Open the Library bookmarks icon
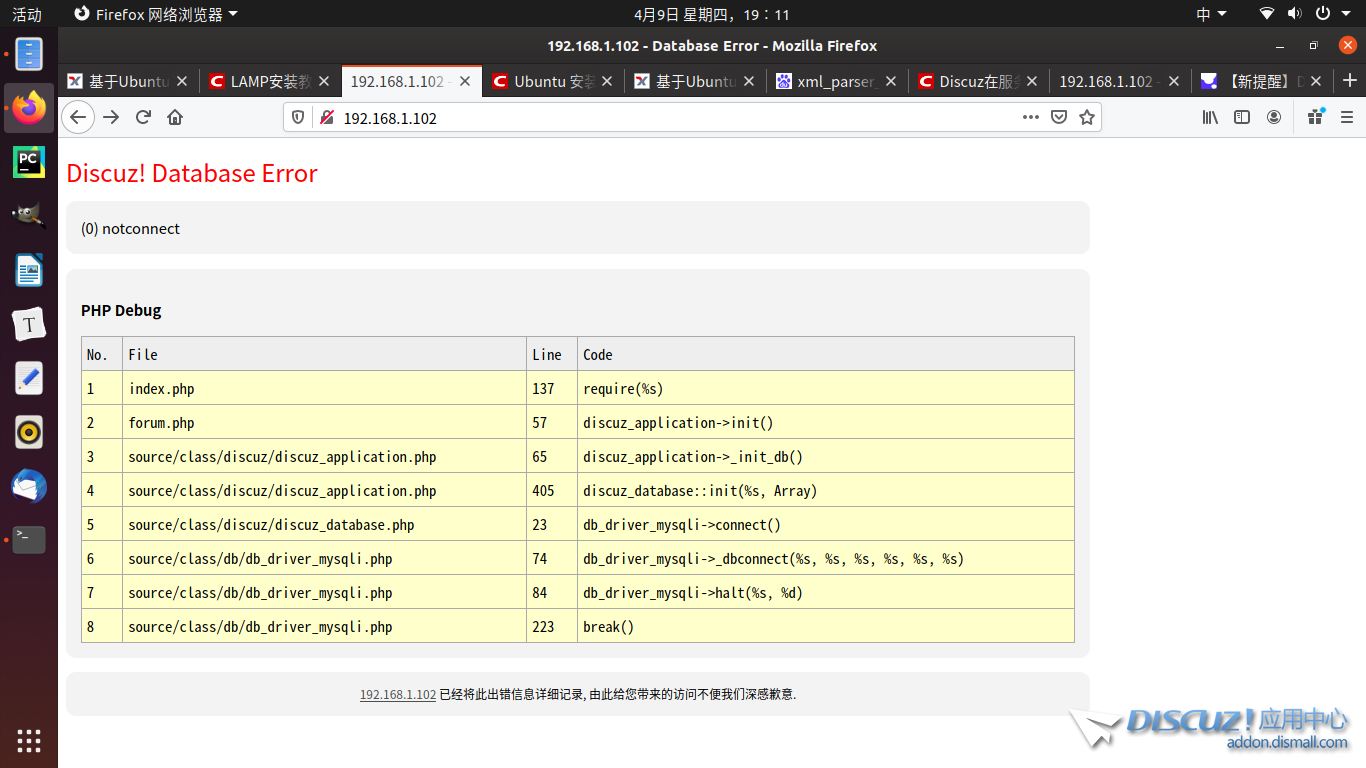The width and height of the screenshot is (1366, 768). pos(1210,117)
